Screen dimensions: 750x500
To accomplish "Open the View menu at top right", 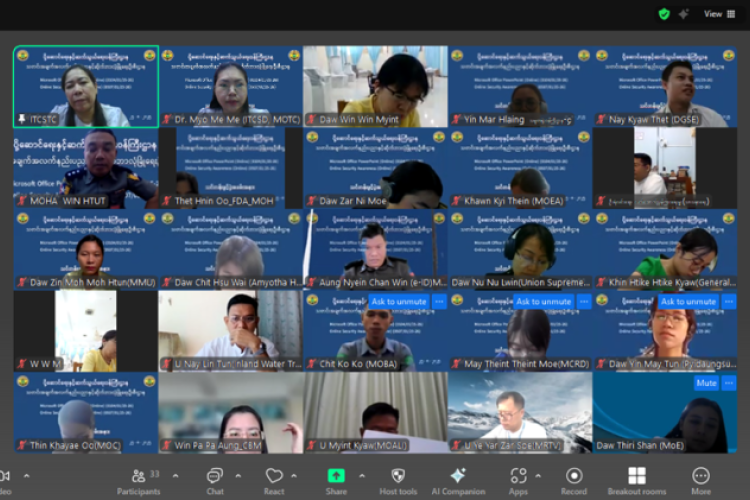I will [719, 14].
